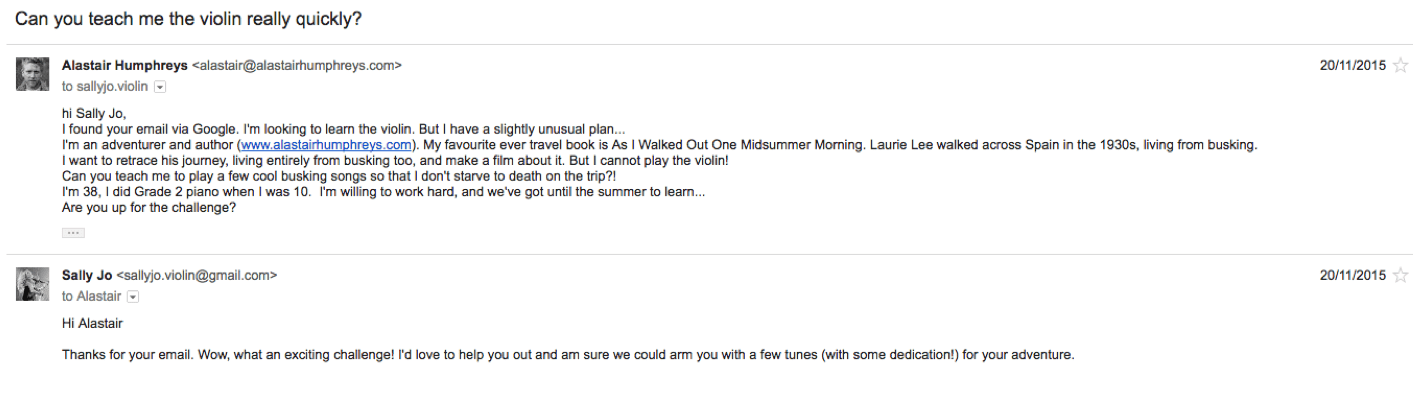The image size is (1413, 413).
Task: Click the 'to sallyjo.violin' recipient text
Action: click(x=104, y=87)
